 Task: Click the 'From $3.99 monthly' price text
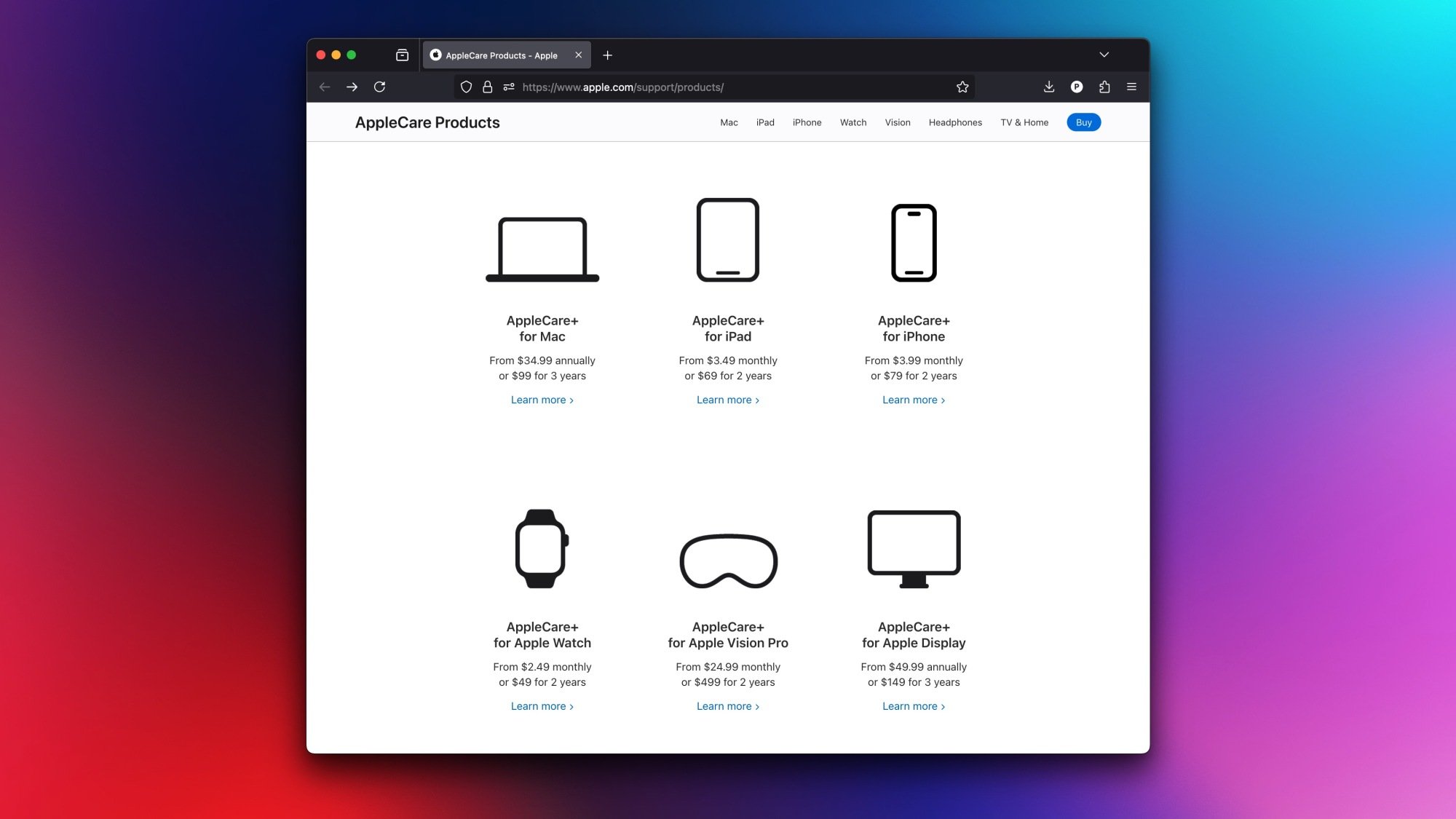(914, 361)
